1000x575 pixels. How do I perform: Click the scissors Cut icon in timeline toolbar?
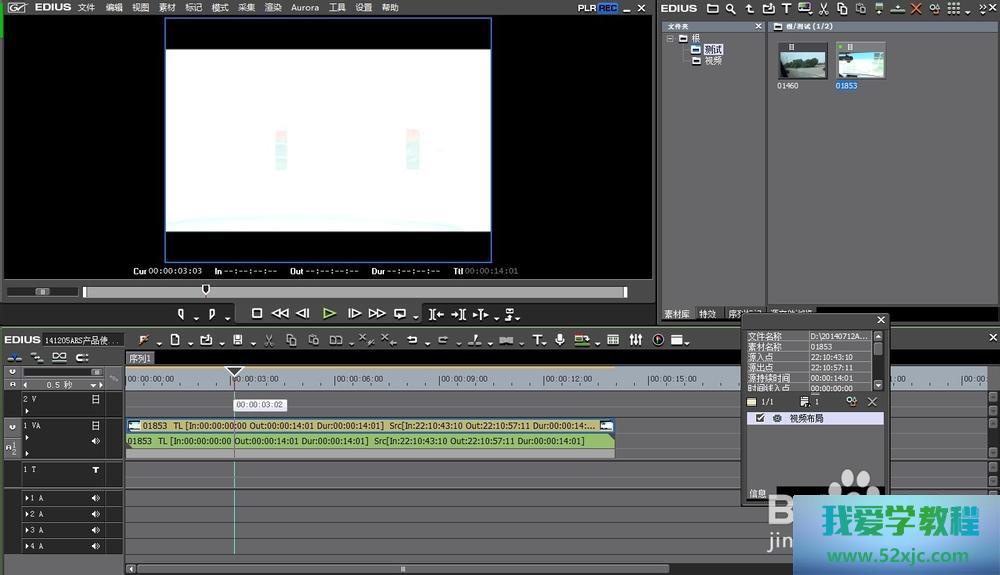tap(268, 340)
